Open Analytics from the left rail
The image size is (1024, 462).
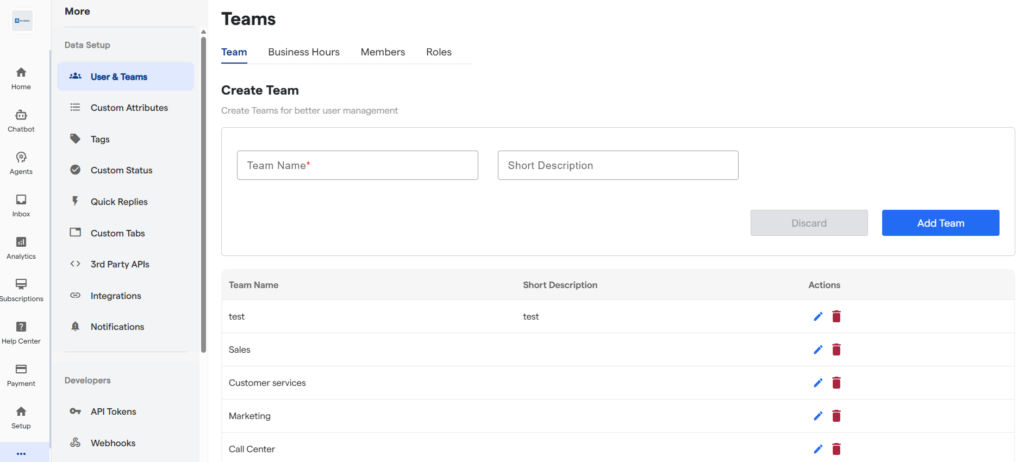click(21, 247)
